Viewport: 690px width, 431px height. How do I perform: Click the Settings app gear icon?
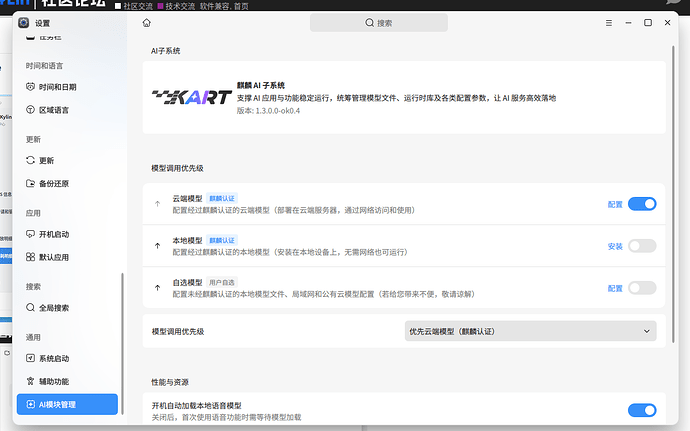(23, 23)
